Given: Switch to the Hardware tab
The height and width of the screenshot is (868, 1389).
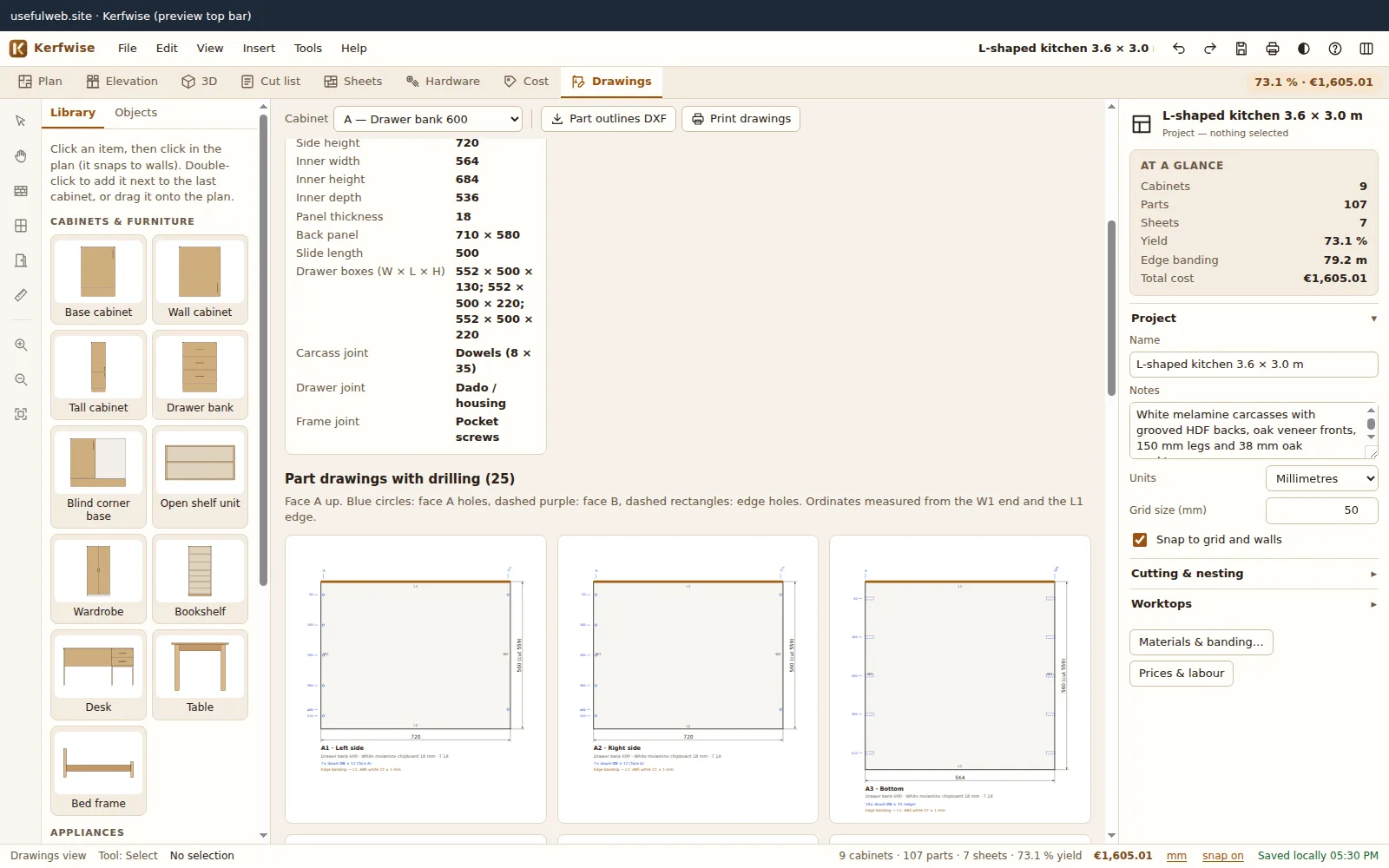Looking at the screenshot, I should pos(443,82).
